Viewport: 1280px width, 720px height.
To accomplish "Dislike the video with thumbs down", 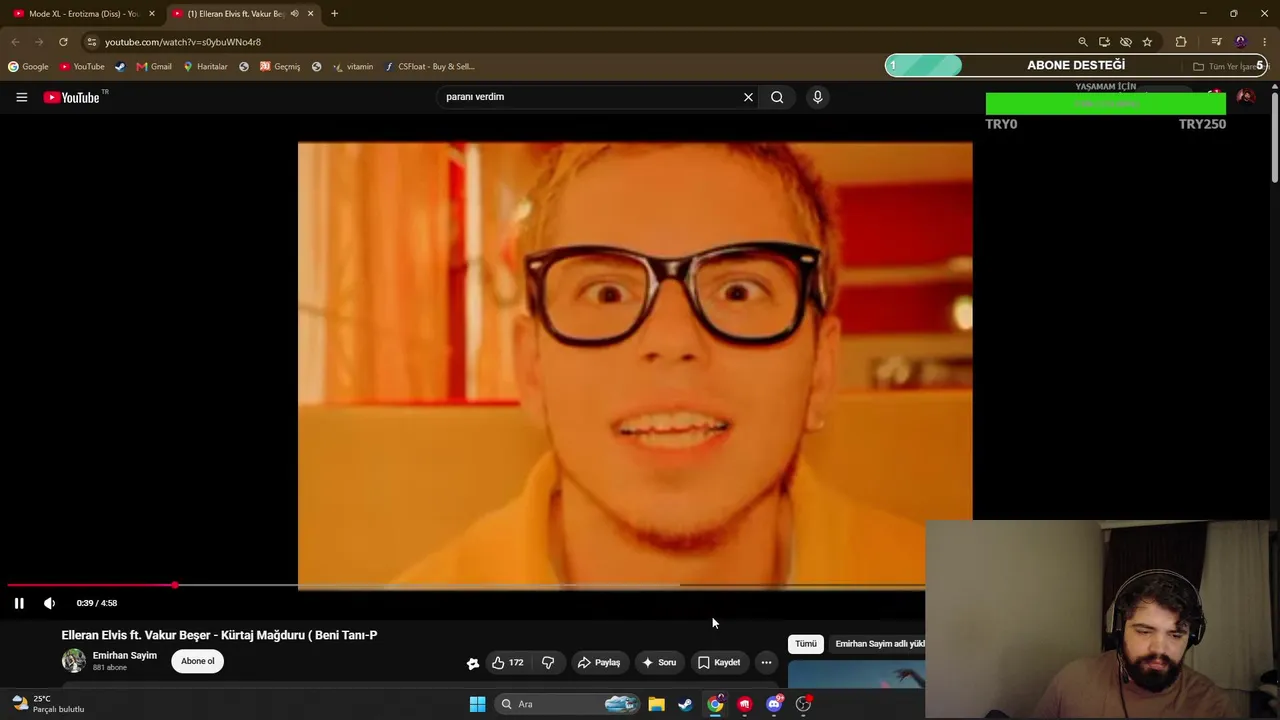I will (x=548, y=662).
